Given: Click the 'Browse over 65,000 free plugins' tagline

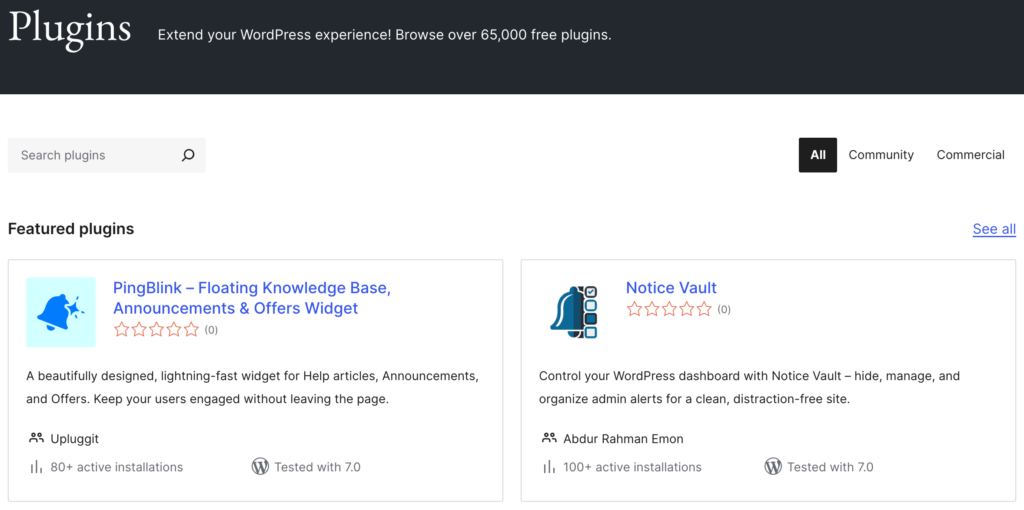Looking at the screenshot, I should pyautogui.click(x=504, y=35).
